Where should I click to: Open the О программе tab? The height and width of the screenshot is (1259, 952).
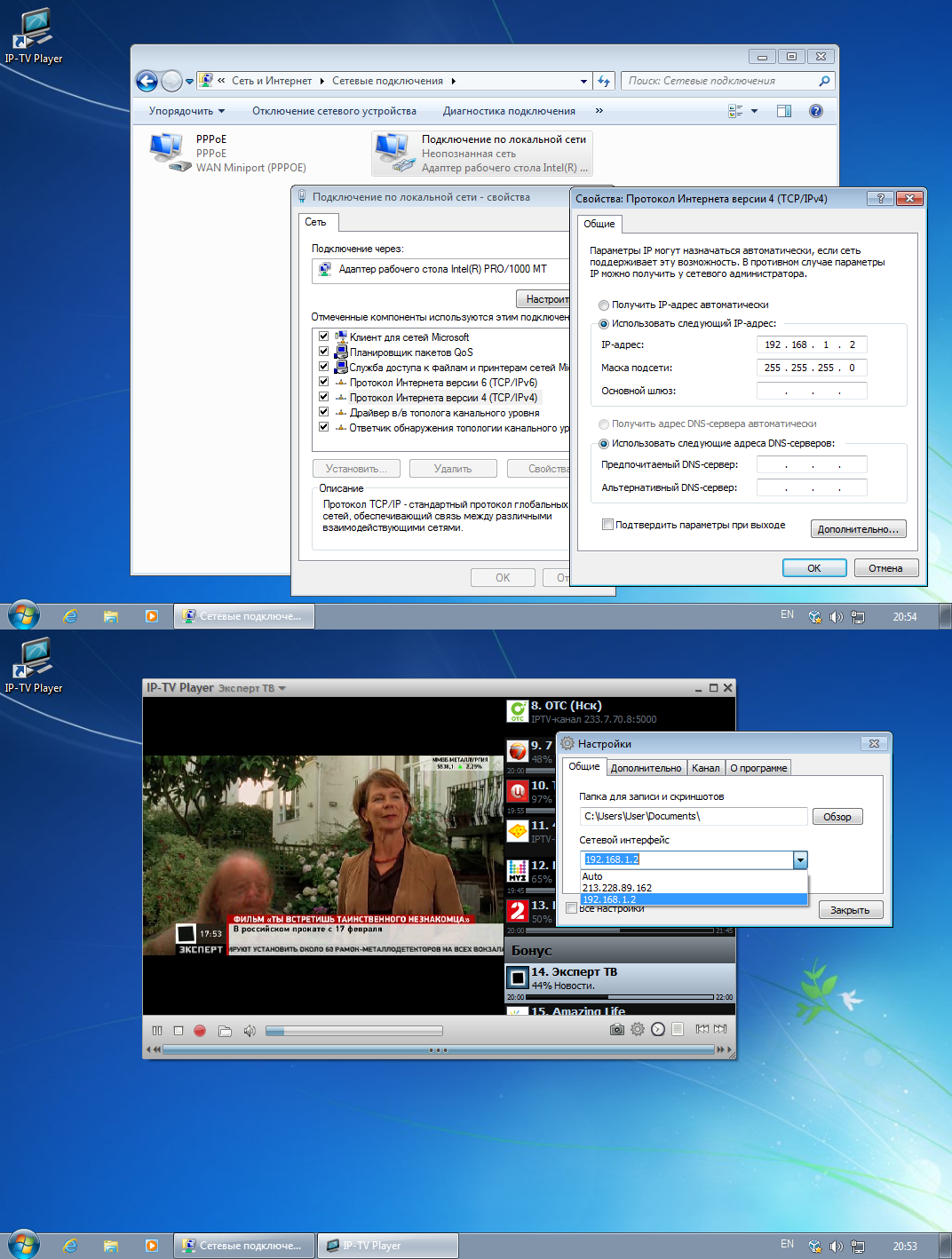[x=758, y=768]
